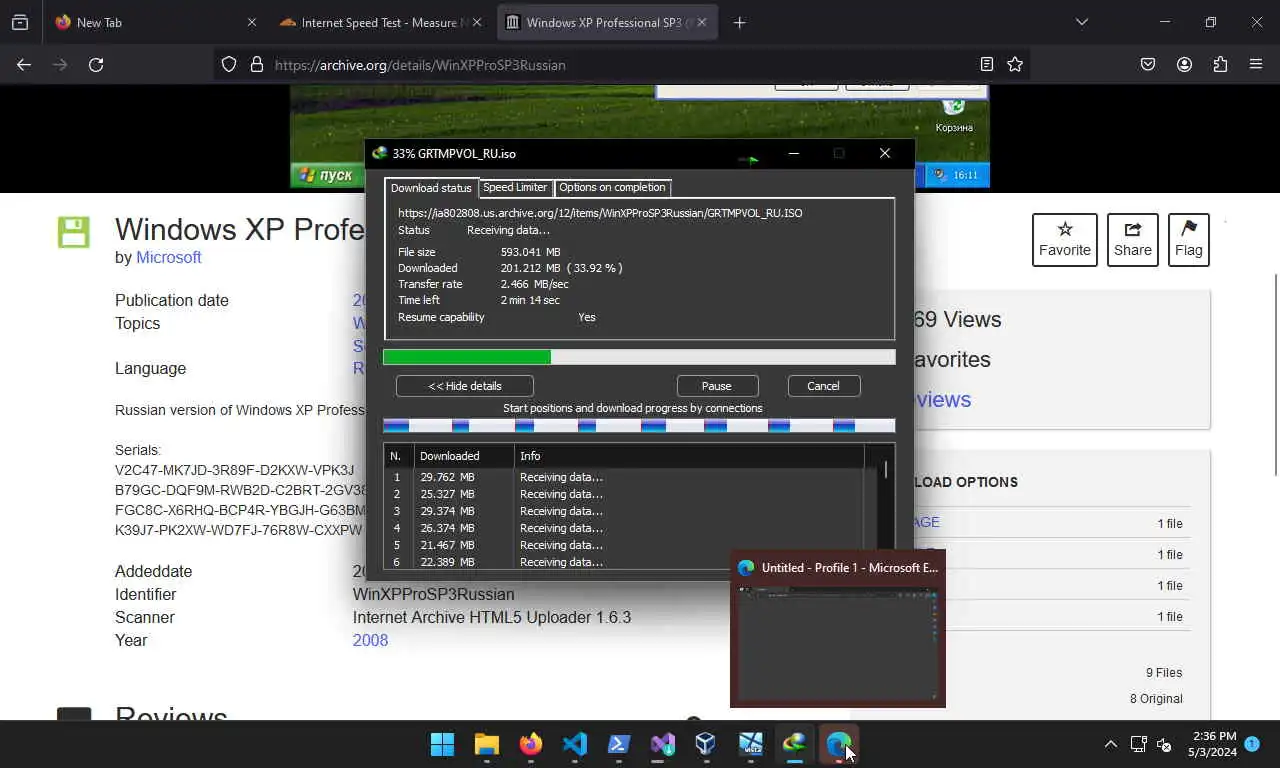Open Visual Studio Installer taskbar icon
The width and height of the screenshot is (1280, 768).
click(663, 744)
